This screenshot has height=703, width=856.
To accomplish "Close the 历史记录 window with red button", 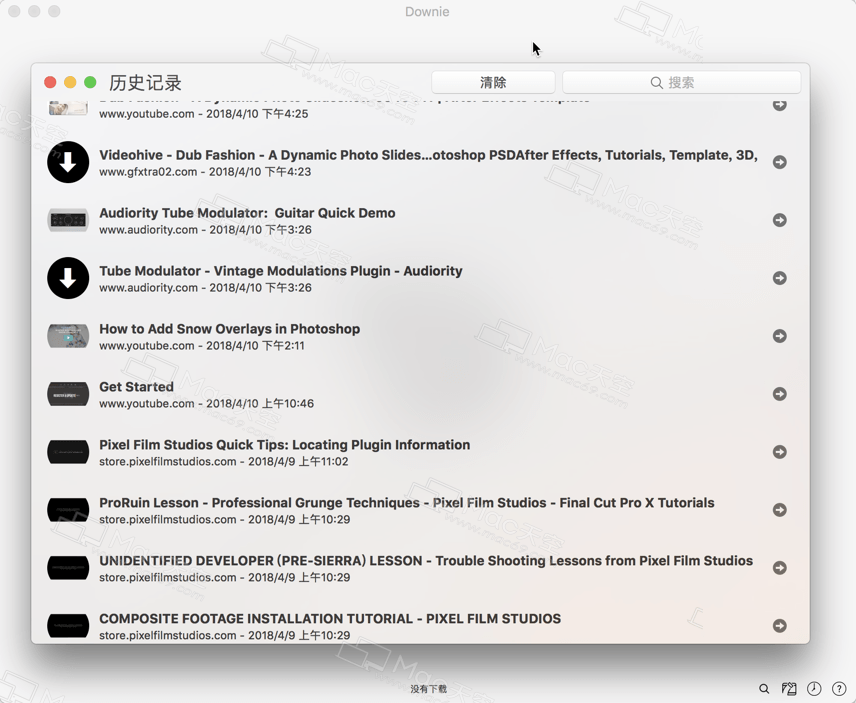I will (x=50, y=82).
